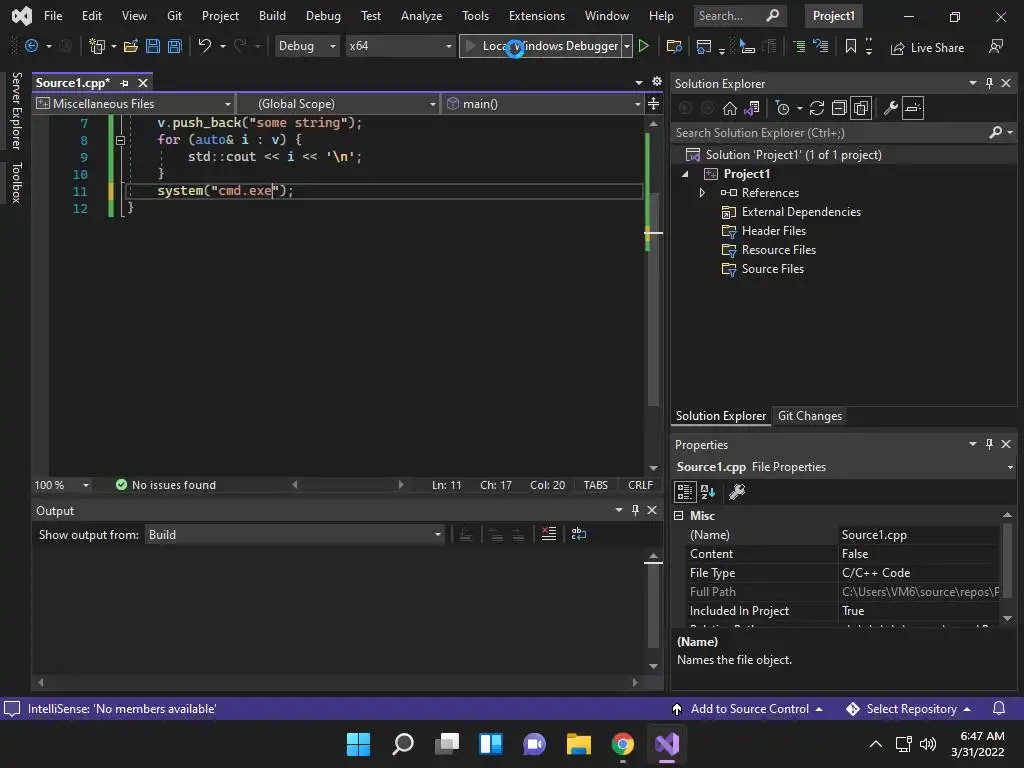Click the Undo arrow icon
Screen dimensions: 1024x768
[x=205, y=46]
